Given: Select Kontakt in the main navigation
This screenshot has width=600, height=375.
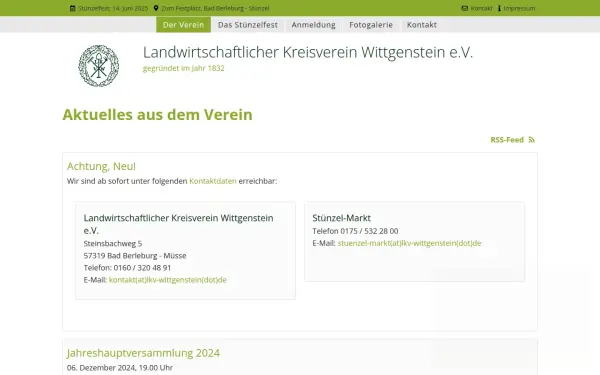Looking at the screenshot, I should [x=422, y=25].
